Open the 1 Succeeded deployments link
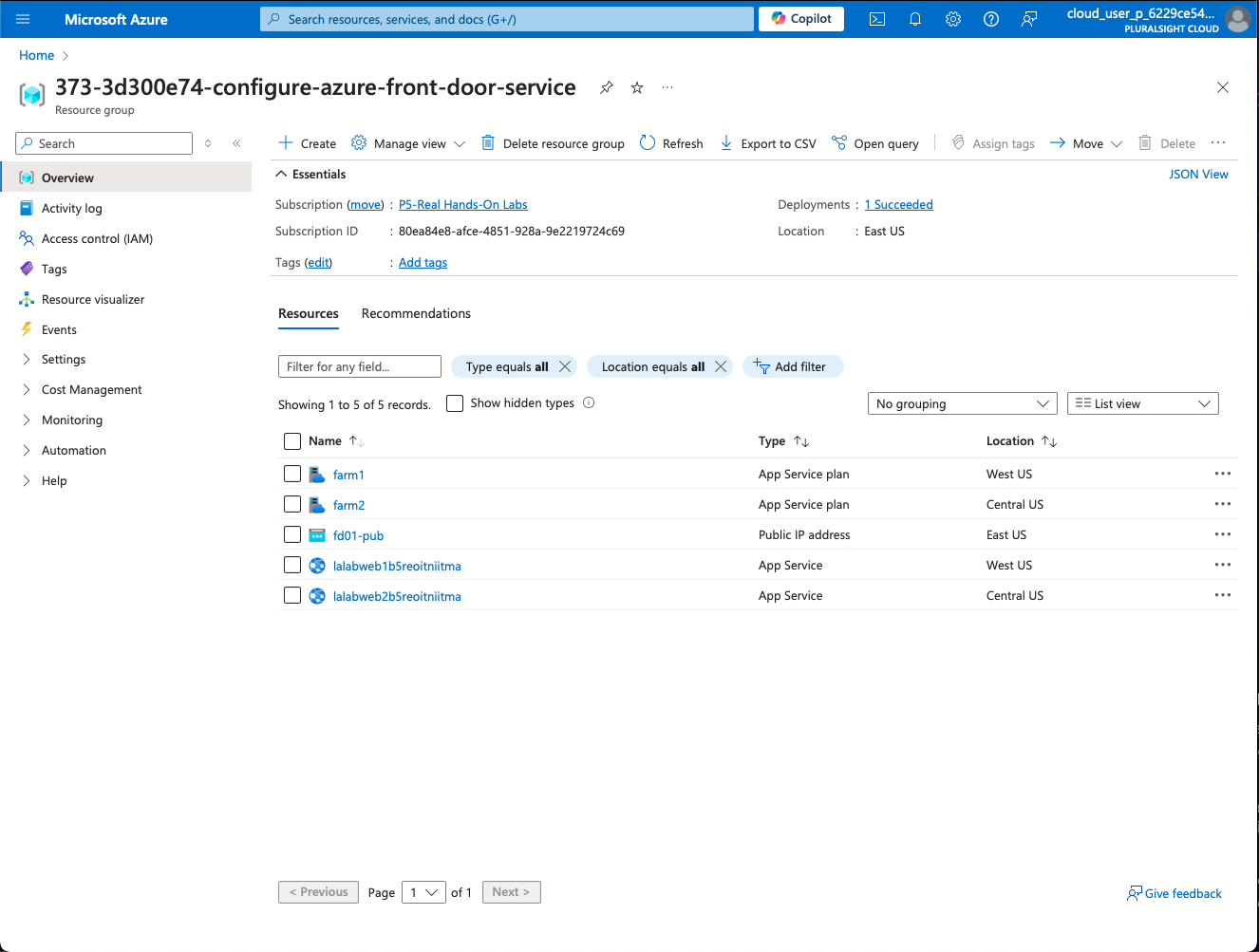Viewport: 1259px width, 952px height. [x=899, y=204]
